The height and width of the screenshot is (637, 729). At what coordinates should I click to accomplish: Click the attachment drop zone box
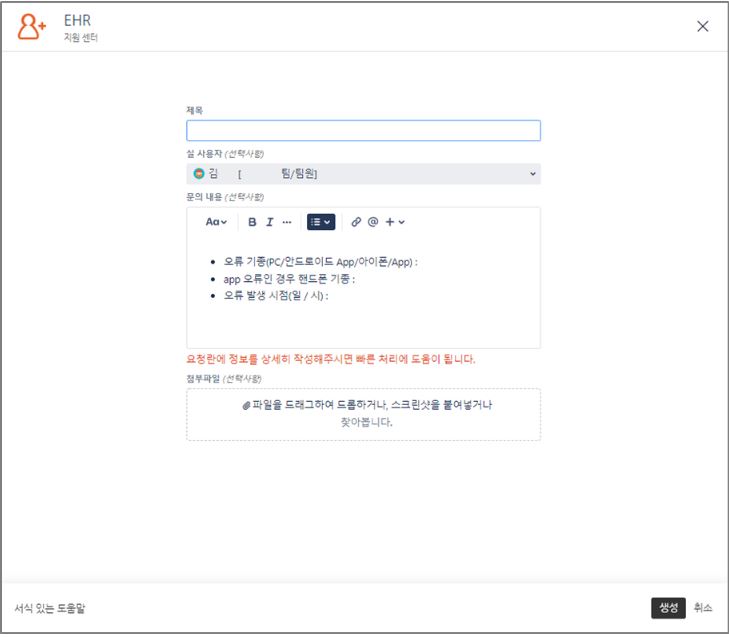pyautogui.click(x=363, y=414)
